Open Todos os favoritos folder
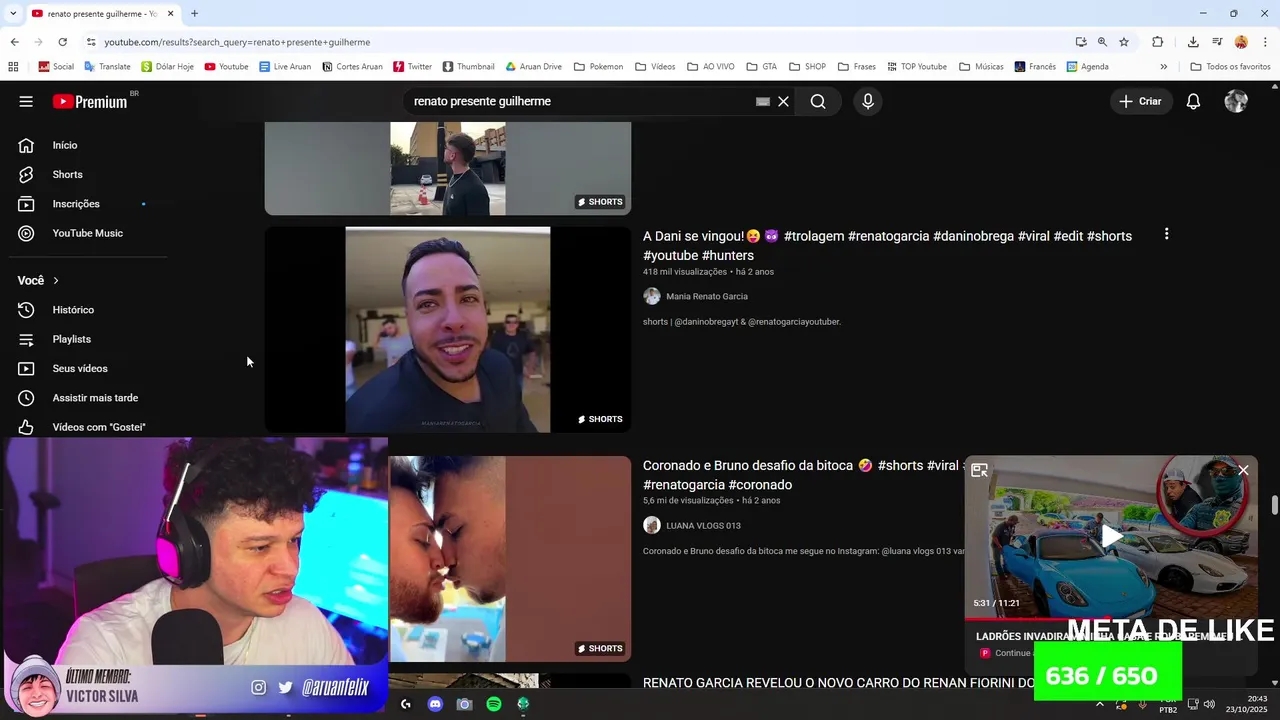This screenshot has width=1280, height=720. [x=1230, y=67]
